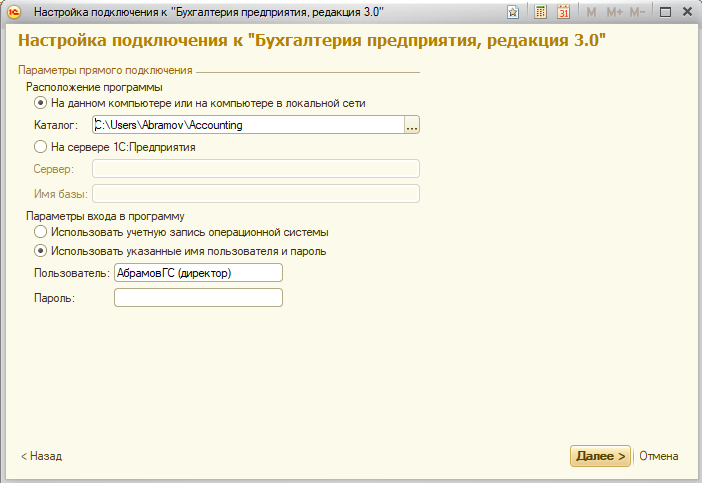Screen dimensions: 702x483
Task: Maximize the connection setup window
Action: pos(665,12)
